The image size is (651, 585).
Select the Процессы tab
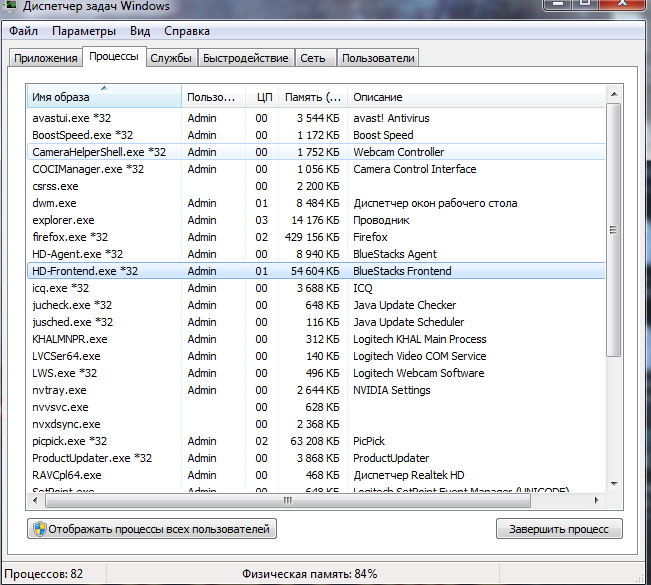click(x=114, y=56)
